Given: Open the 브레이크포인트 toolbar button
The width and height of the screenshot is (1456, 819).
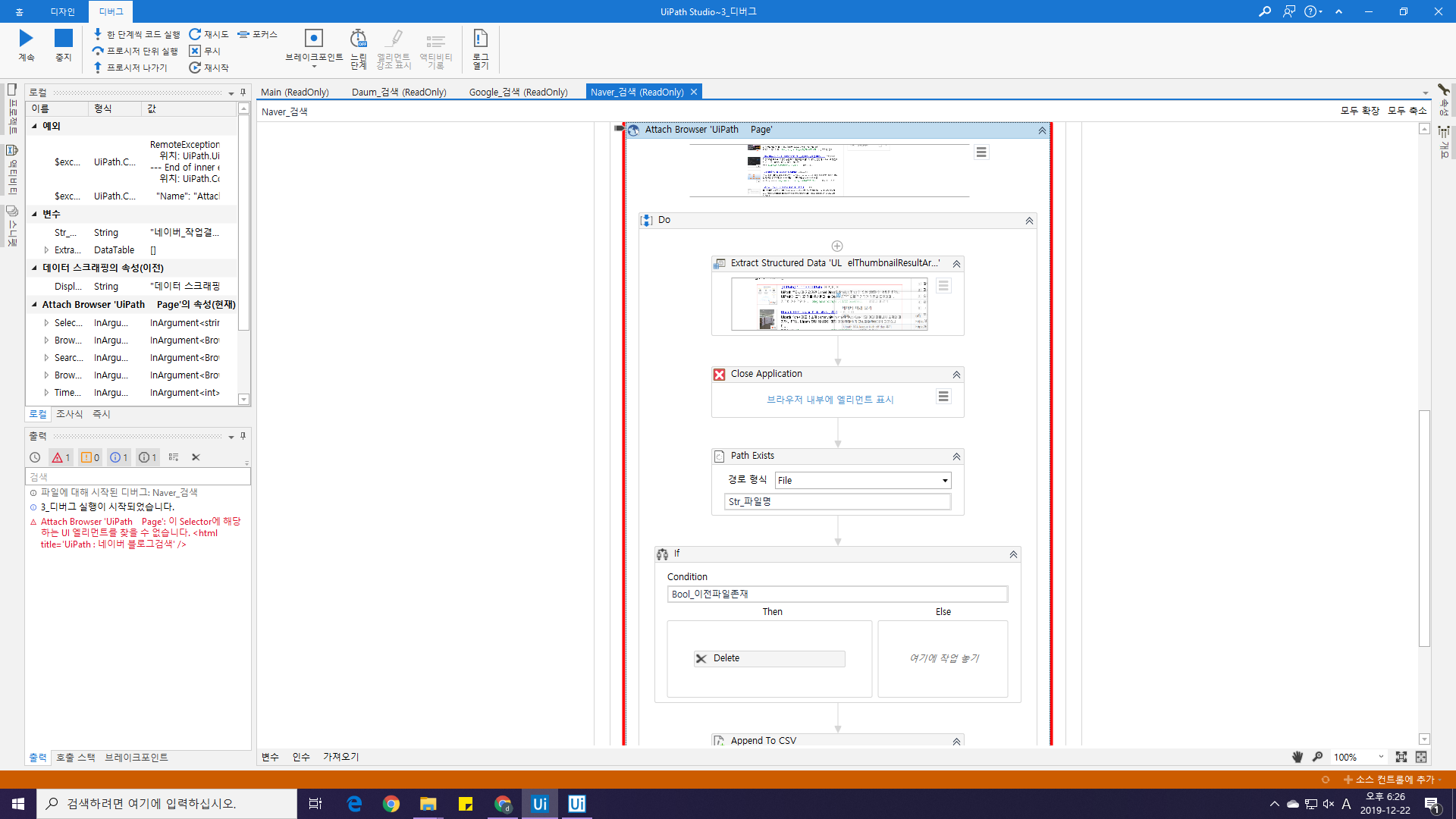Looking at the screenshot, I should pos(313,39).
